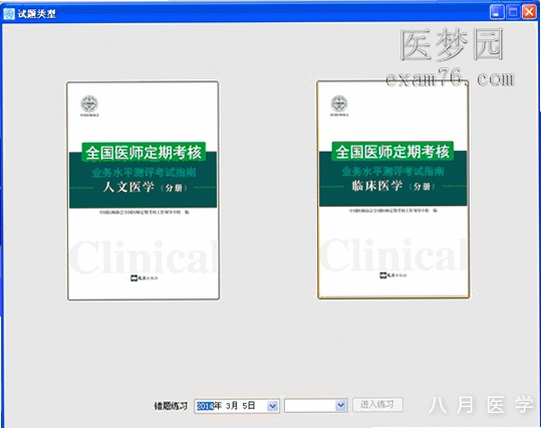Image resolution: width=541 pixels, height=428 pixels.
Task: Select the month 3月 in the date field
Action: pyautogui.click(x=232, y=406)
